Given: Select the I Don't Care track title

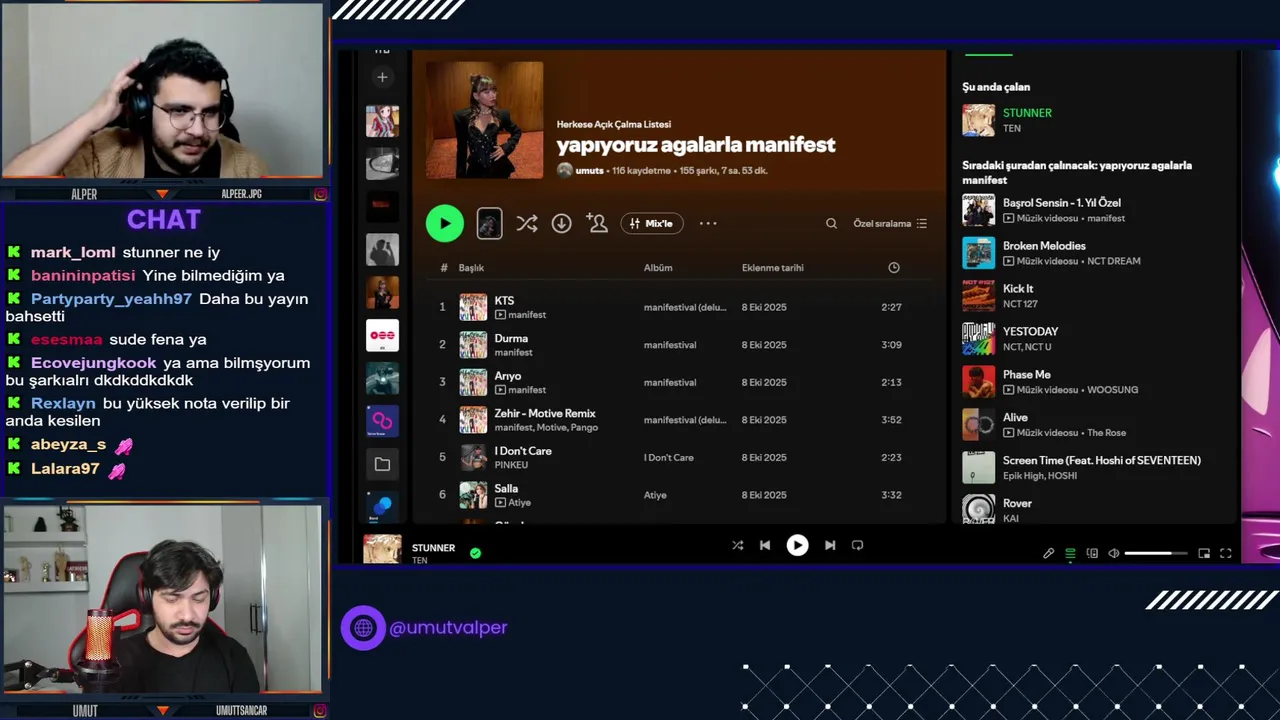Looking at the screenshot, I should pyautogui.click(x=523, y=451).
